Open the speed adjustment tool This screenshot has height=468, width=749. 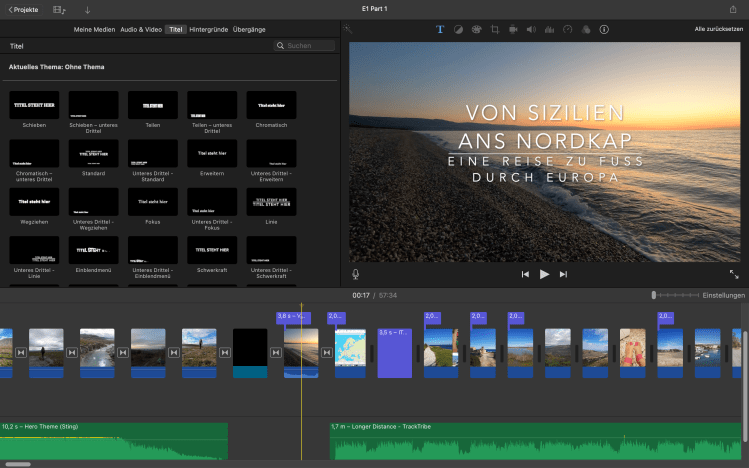tap(567, 30)
